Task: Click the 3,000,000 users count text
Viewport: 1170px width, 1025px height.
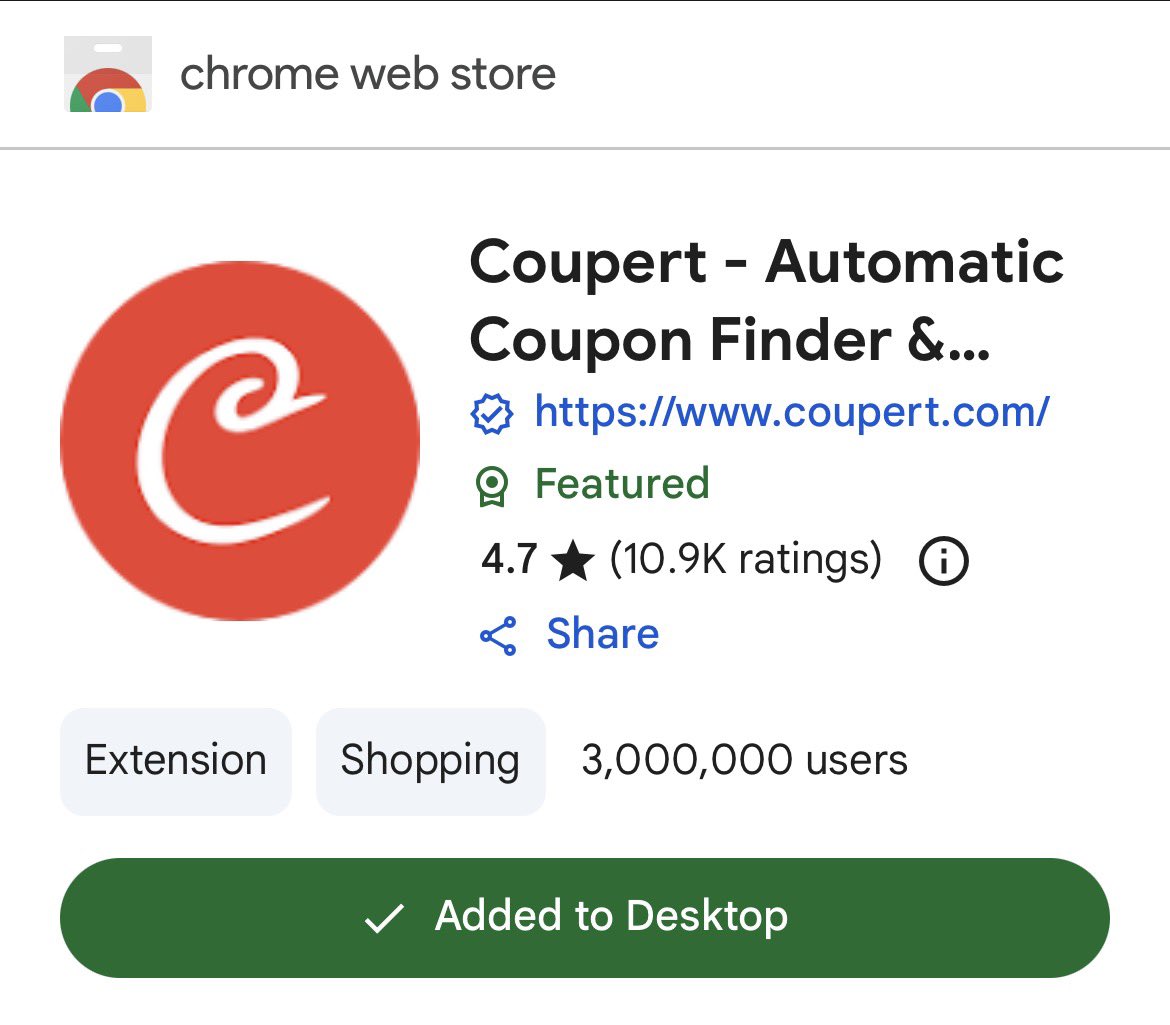Action: click(745, 760)
